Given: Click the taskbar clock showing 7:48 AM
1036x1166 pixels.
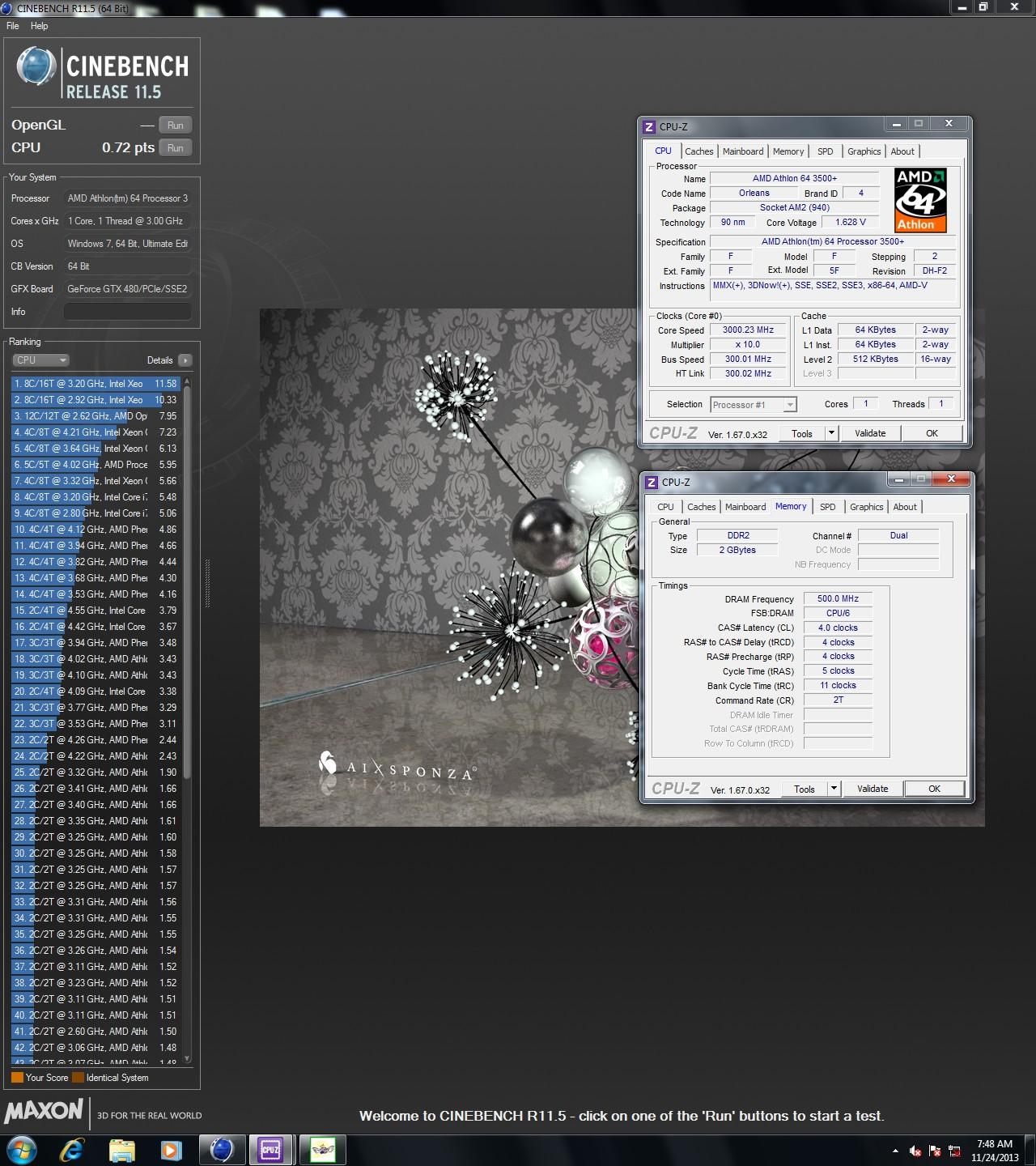Looking at the screenshot, I should tap(995, 1151).
